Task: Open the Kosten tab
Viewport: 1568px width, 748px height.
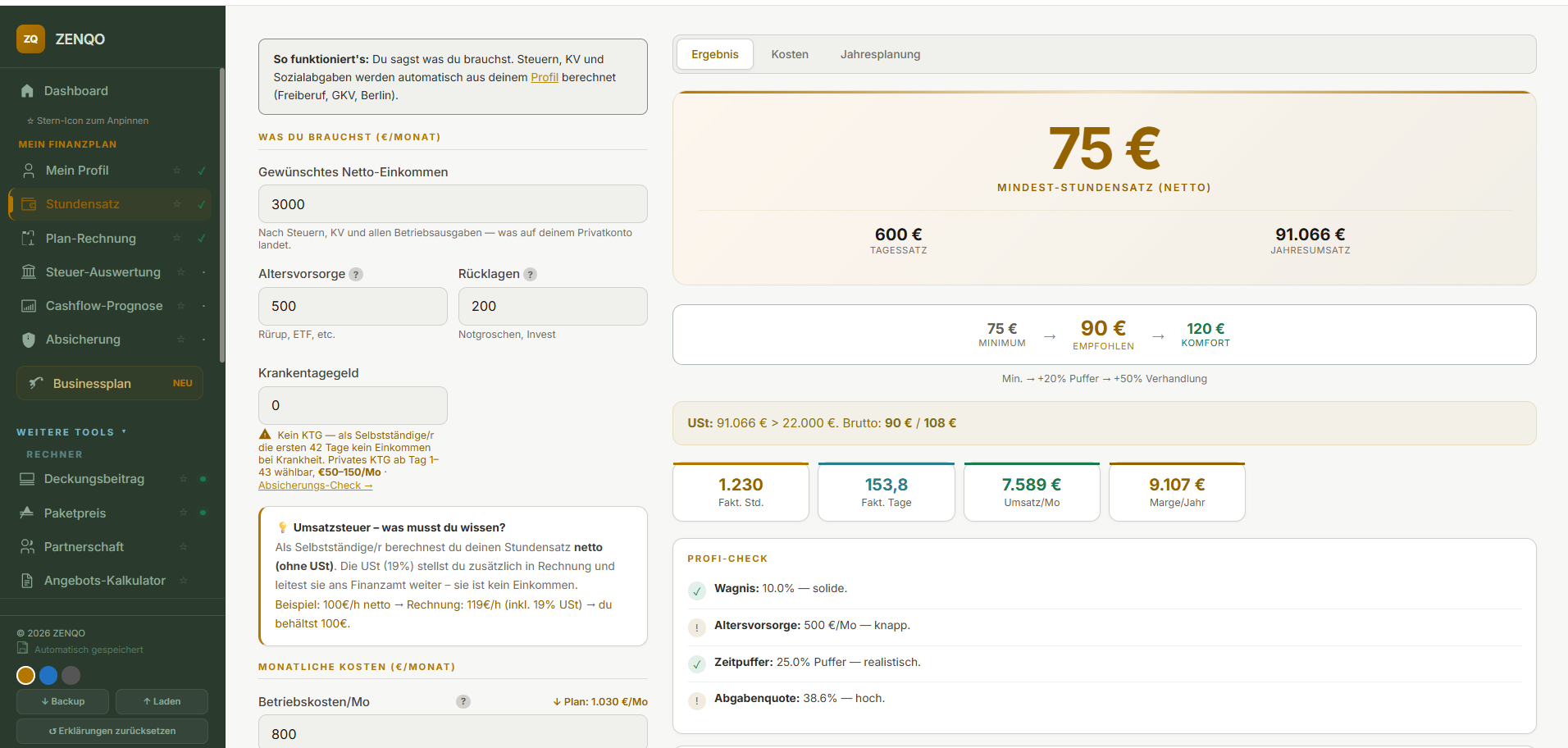Action: [x=790, y=54]
